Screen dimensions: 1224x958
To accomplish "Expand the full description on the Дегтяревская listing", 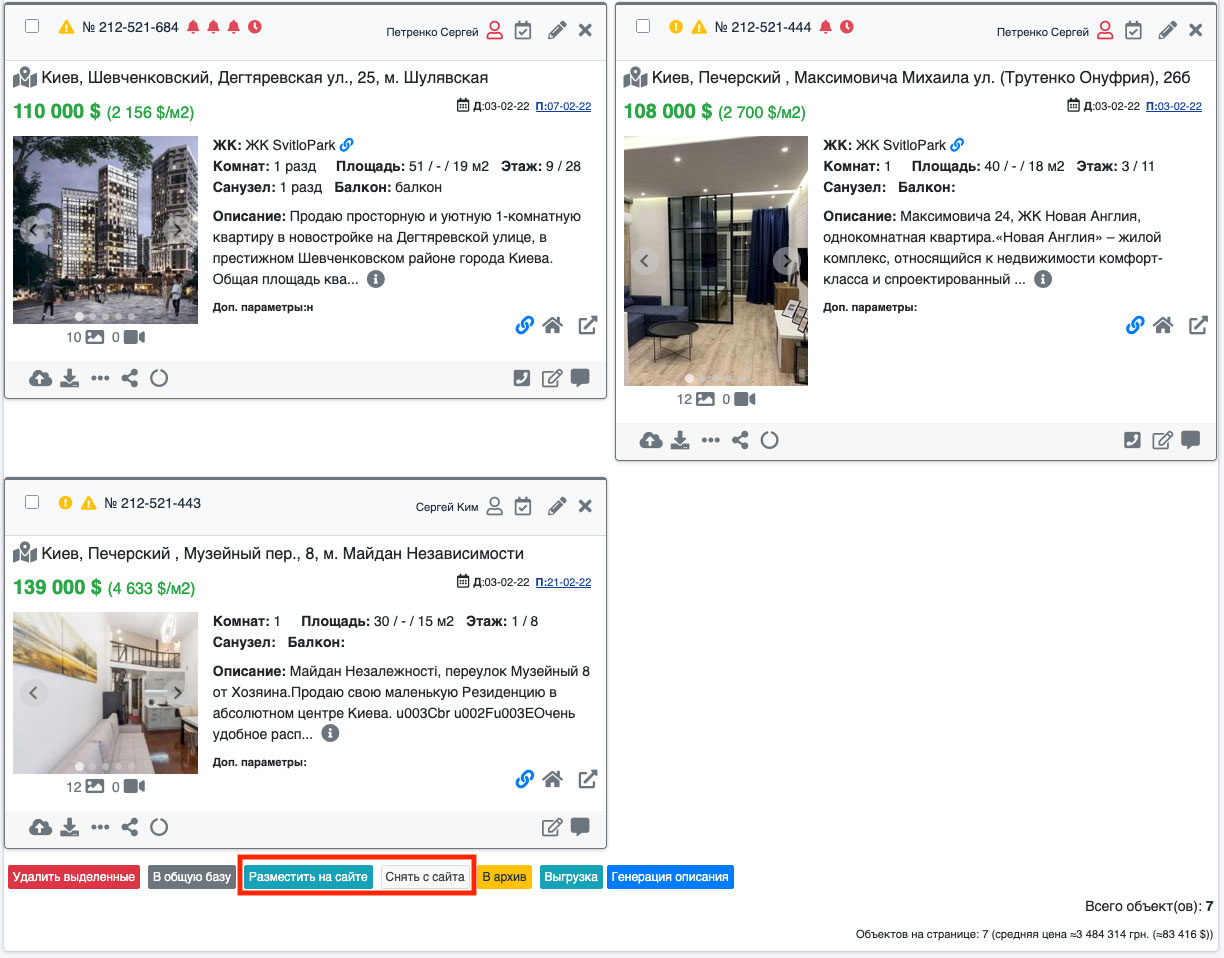I will pos(376,279).
